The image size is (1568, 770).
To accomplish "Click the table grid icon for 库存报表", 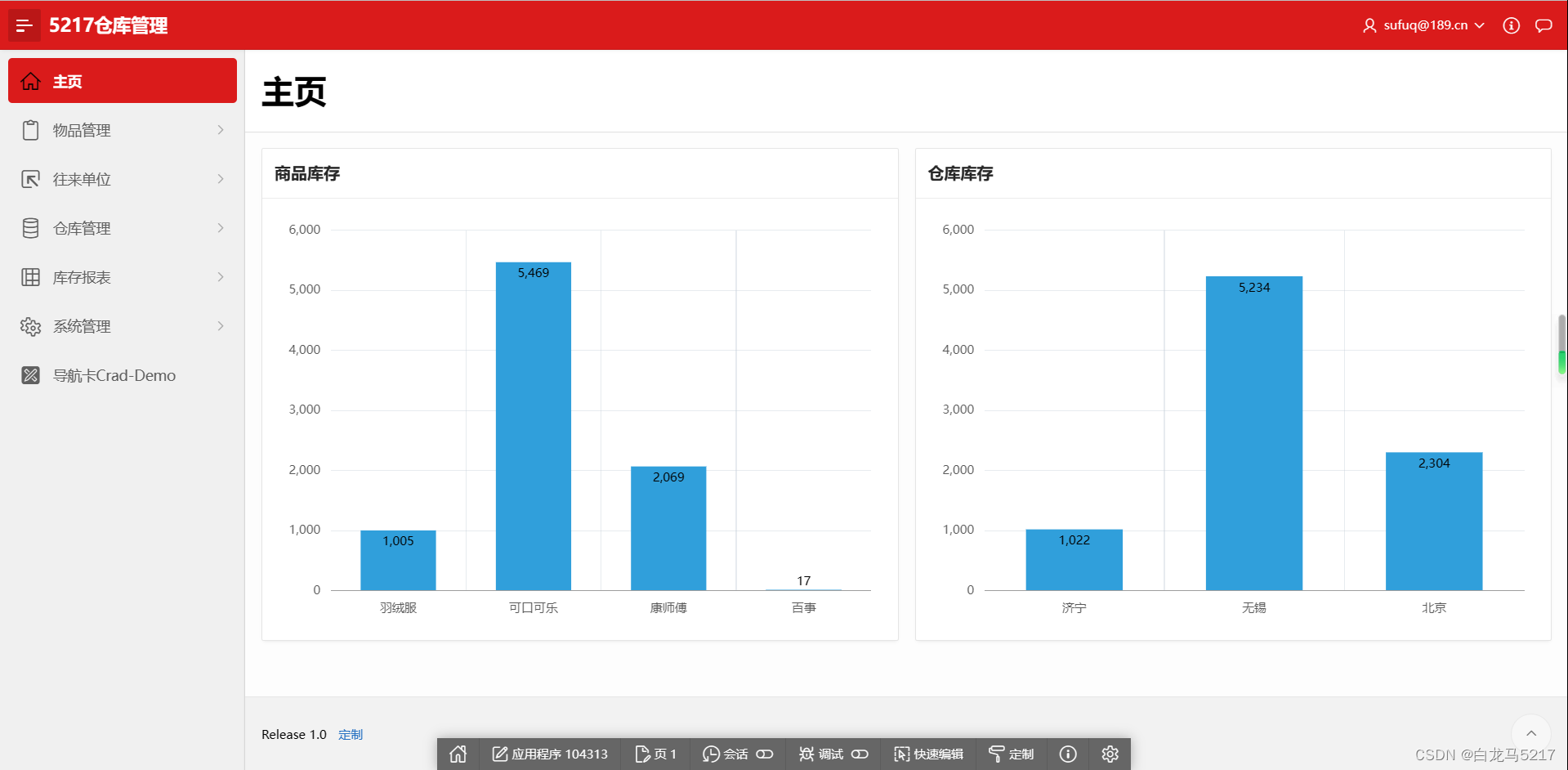I will pyautogui.click(x=30, y=277).
